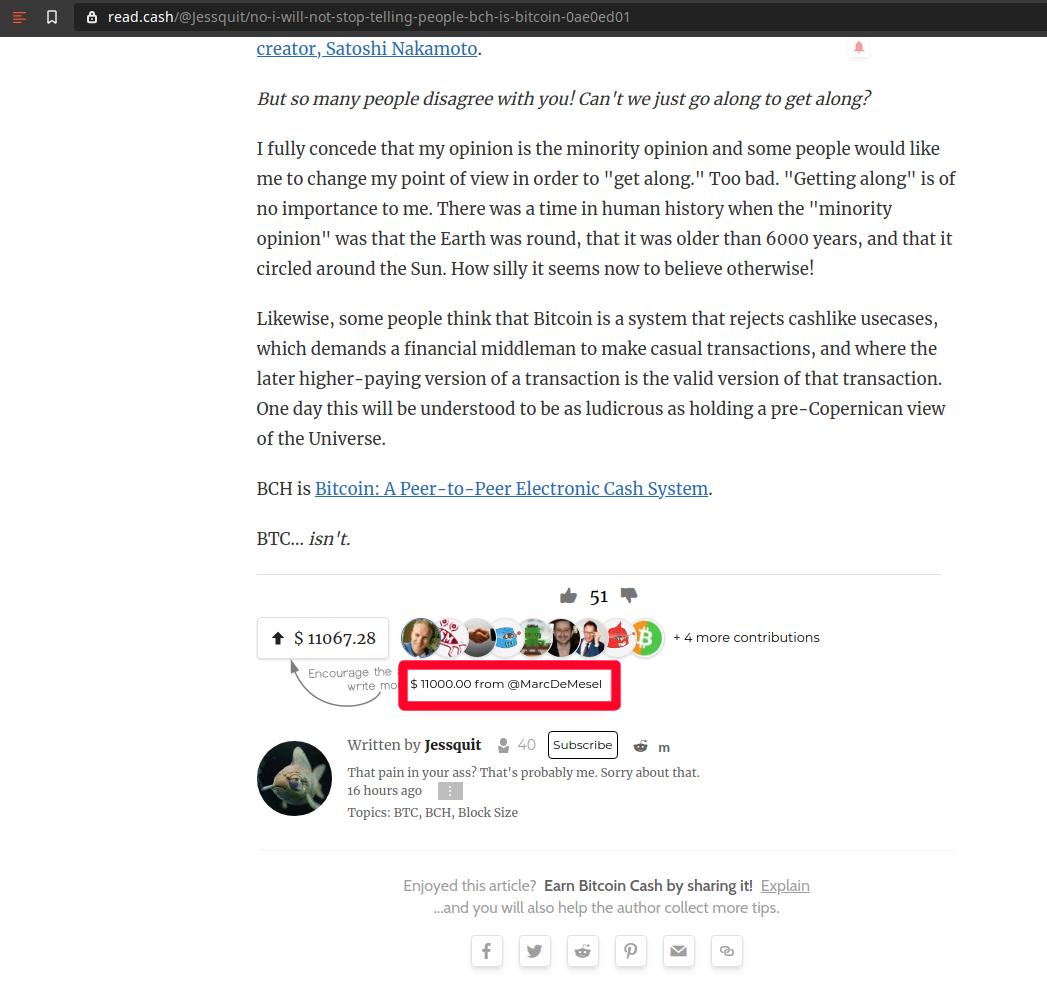The width and height of the screenshot is (1047, 989).
Task: Copy article link with chain icon
Action: tap(727, 951)
